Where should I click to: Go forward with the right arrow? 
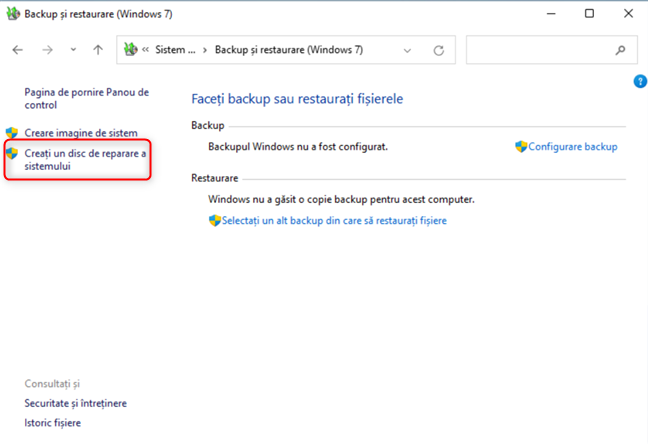(x=48, y=50)
